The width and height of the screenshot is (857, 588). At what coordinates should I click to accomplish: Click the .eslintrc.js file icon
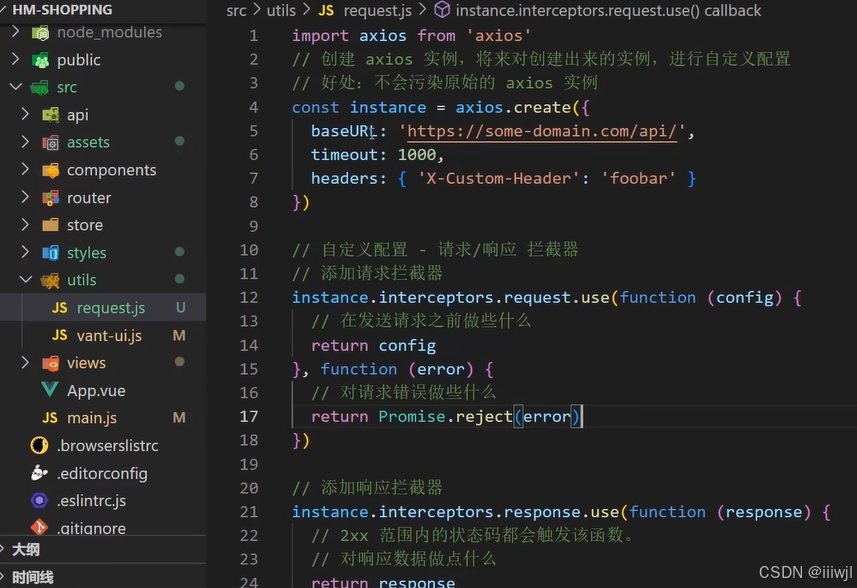tap(39, 501)
